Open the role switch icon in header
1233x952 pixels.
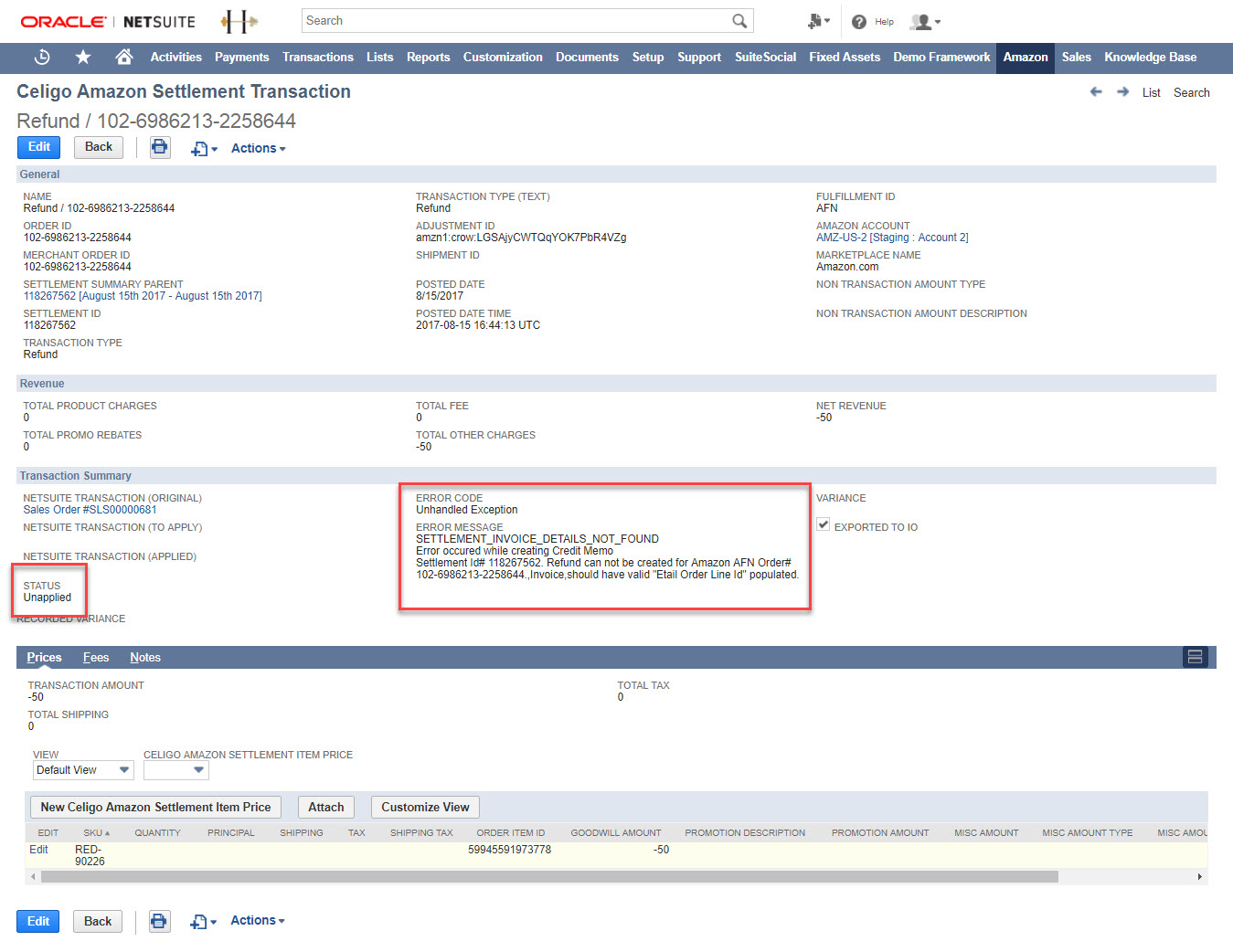tap(819, 21)
